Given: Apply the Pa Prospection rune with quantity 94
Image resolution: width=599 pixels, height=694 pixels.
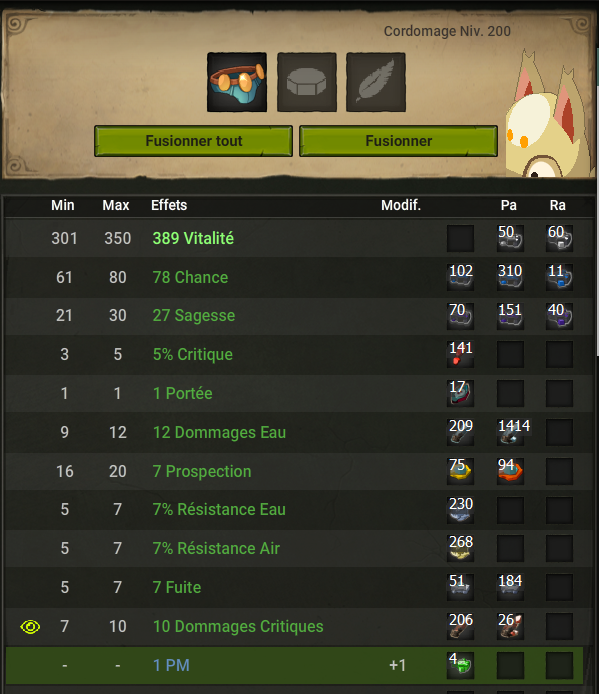Looking at the screenshot, I should pyautogui.click(x=510, y=471).
